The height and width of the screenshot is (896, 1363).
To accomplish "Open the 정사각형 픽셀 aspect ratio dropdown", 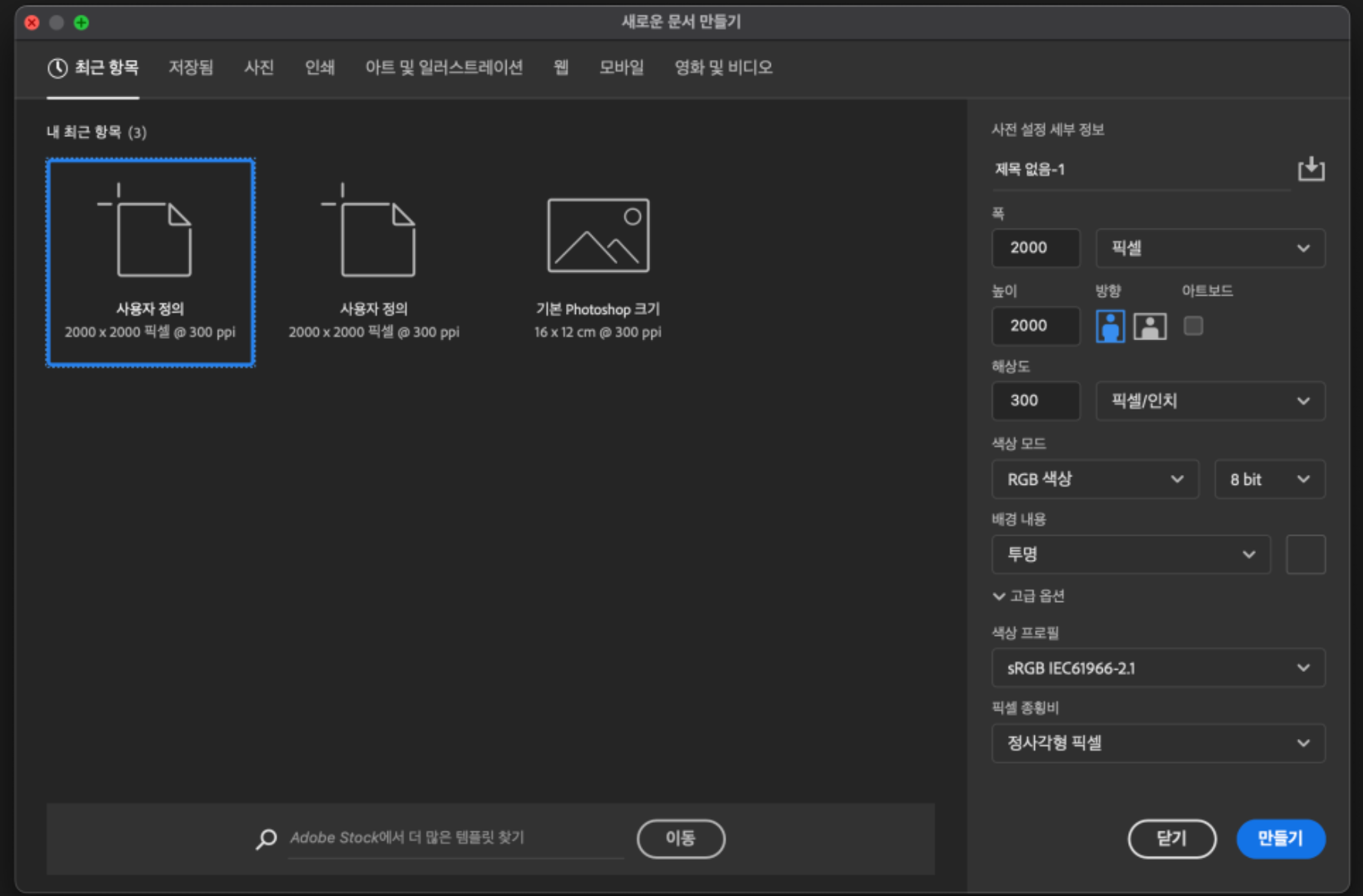I will pos(1158,743).
